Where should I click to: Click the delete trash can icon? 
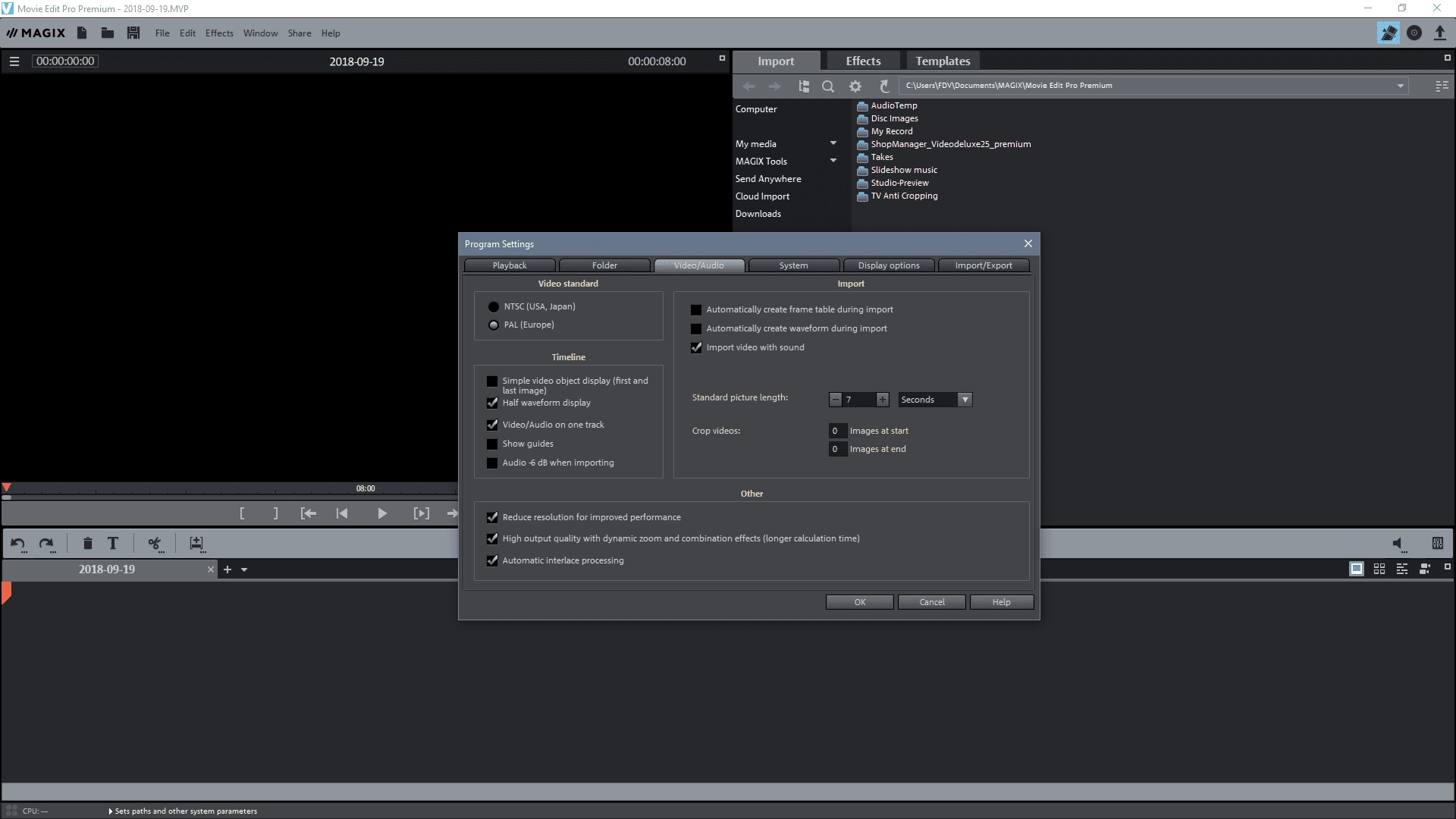[87, 543]
